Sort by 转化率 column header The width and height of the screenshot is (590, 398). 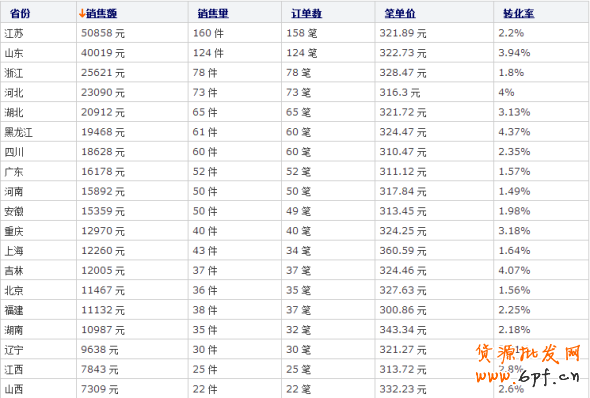click(519, 14)
